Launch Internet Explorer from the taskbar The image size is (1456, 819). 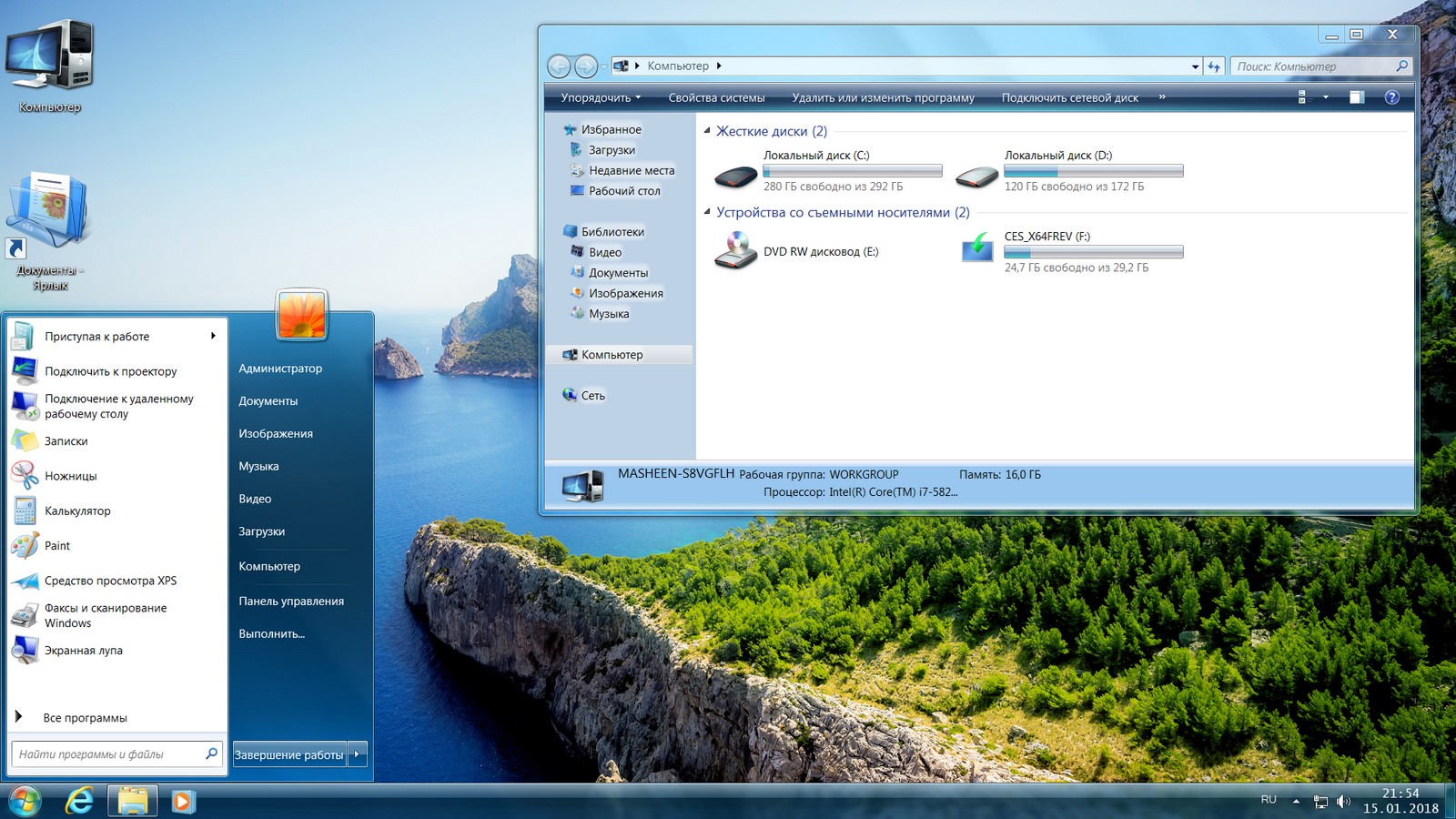[x=80, y=801]
